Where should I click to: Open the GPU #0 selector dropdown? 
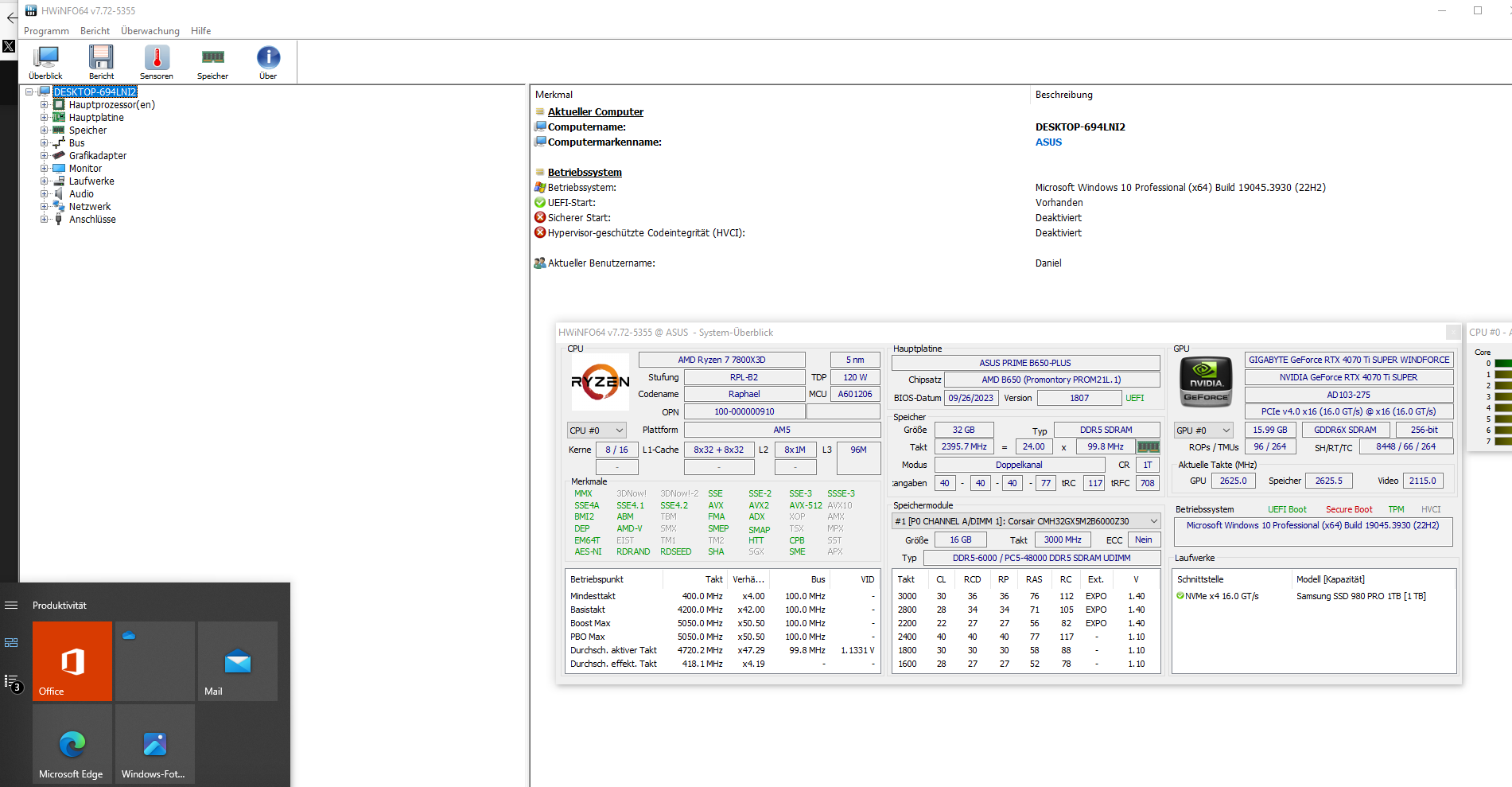tap(1203, 431)
